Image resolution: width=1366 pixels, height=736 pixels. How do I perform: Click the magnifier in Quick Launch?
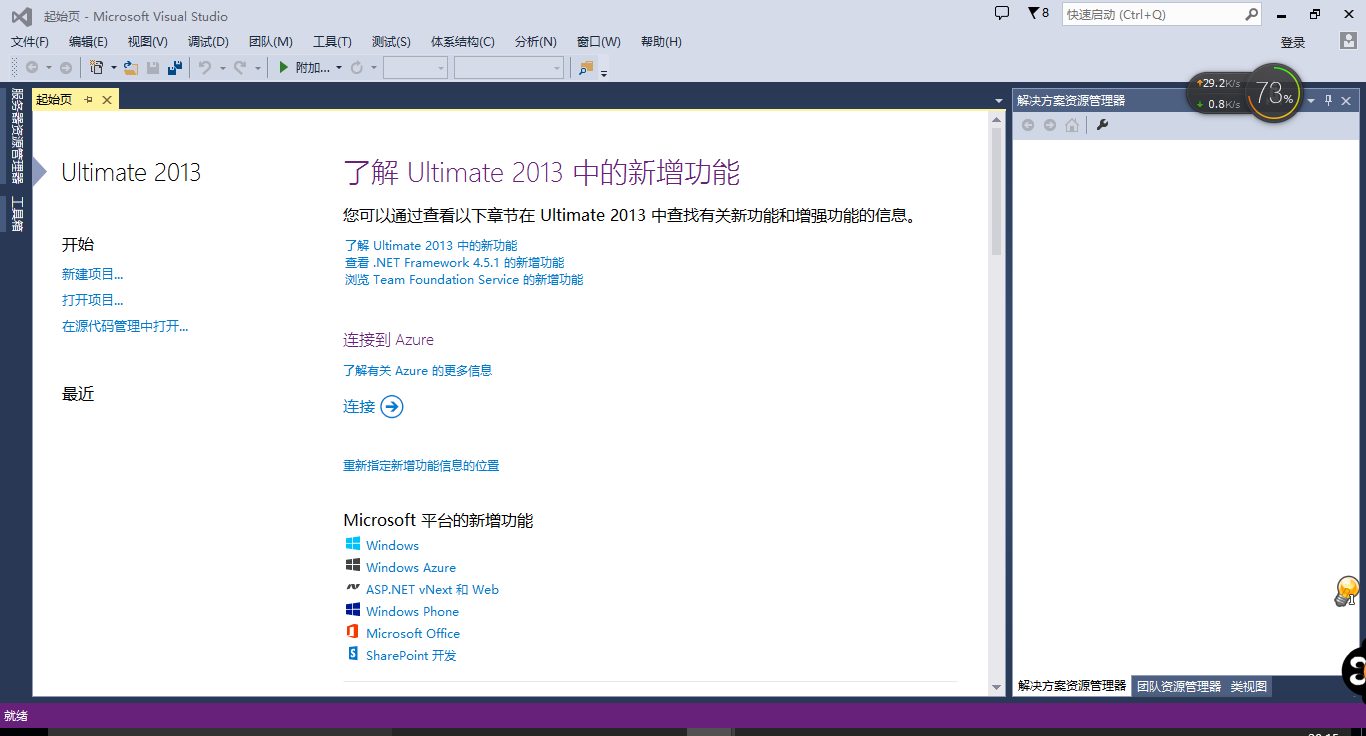click(1251, 14)
